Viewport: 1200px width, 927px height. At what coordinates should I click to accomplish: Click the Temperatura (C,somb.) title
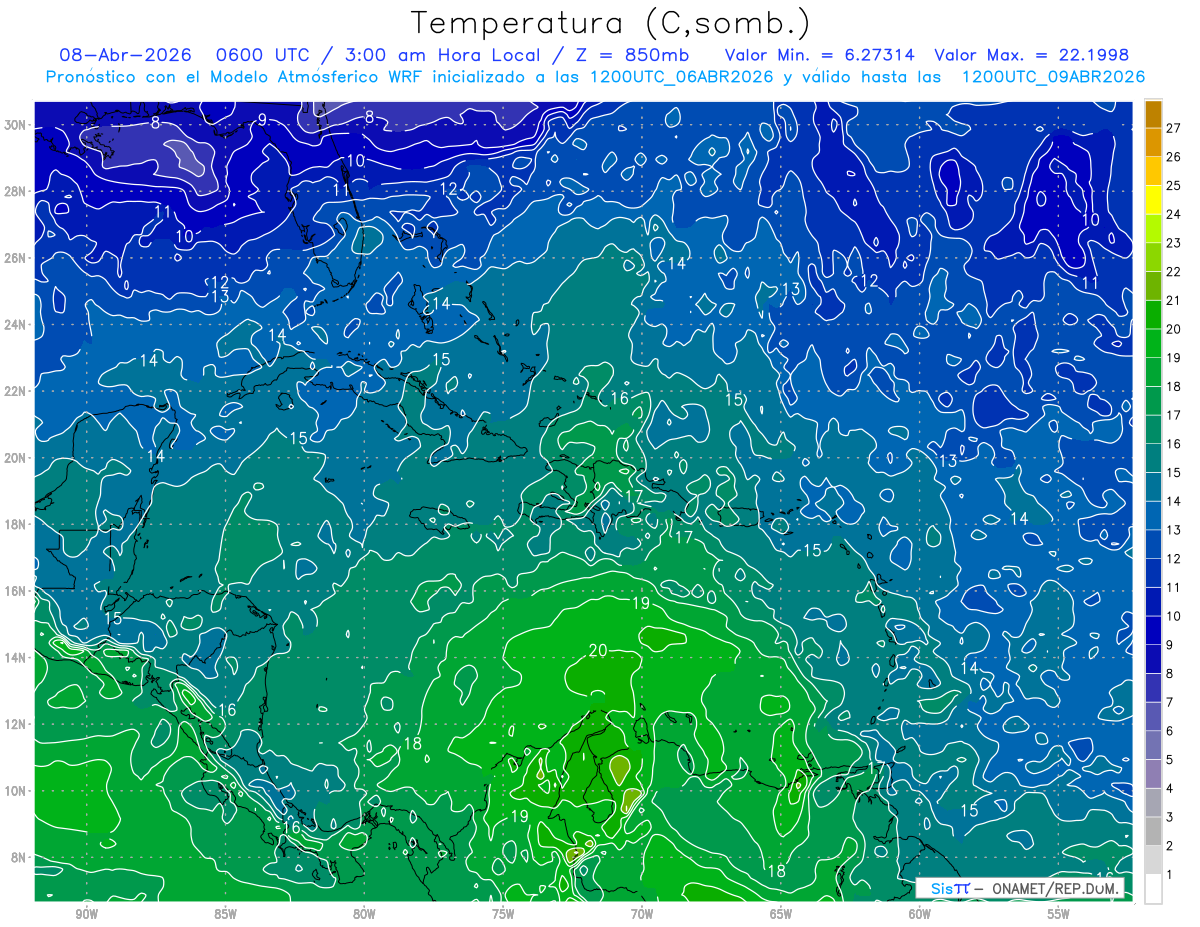point(611,22)
